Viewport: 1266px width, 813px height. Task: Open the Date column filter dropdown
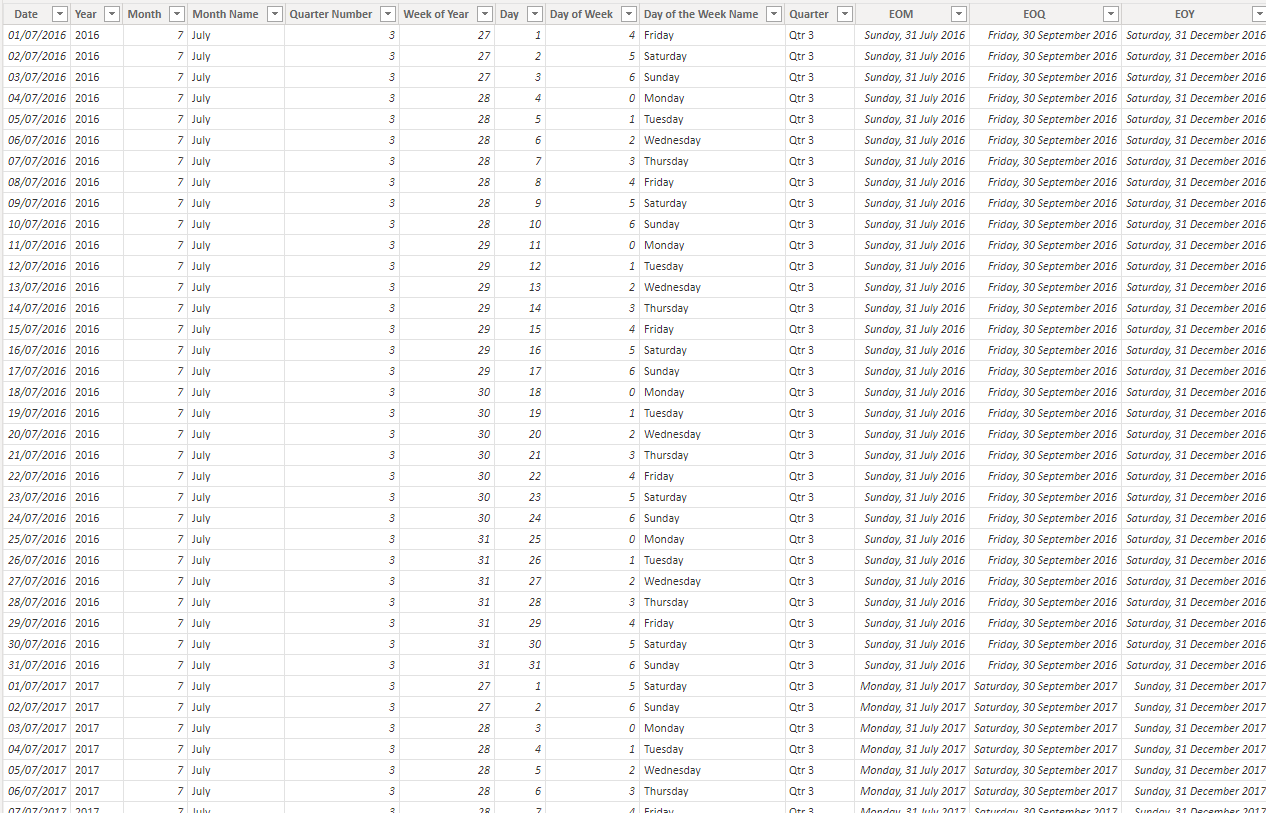[x=59, y=14]
